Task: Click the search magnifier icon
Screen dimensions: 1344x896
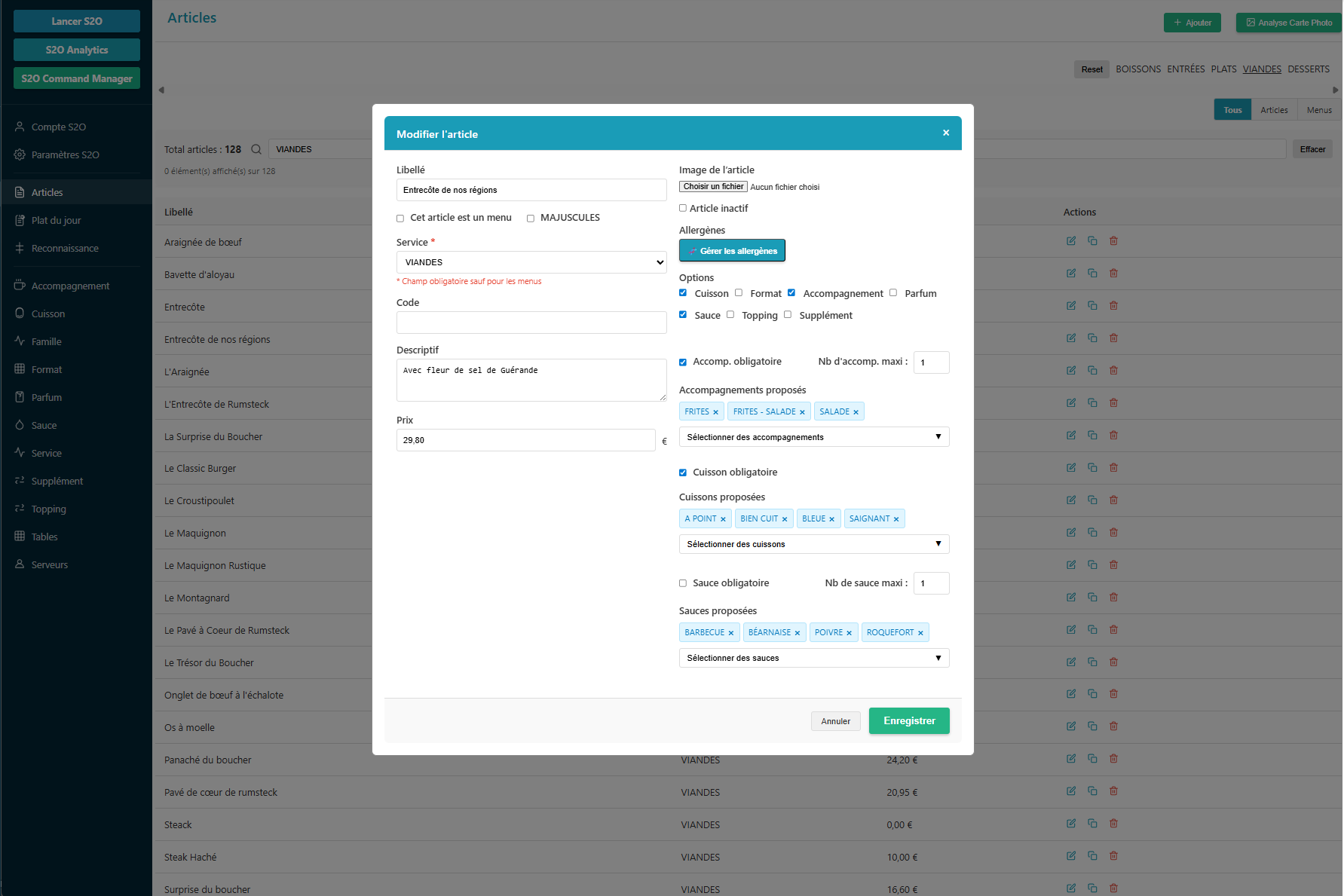Action: coord(256,149)
